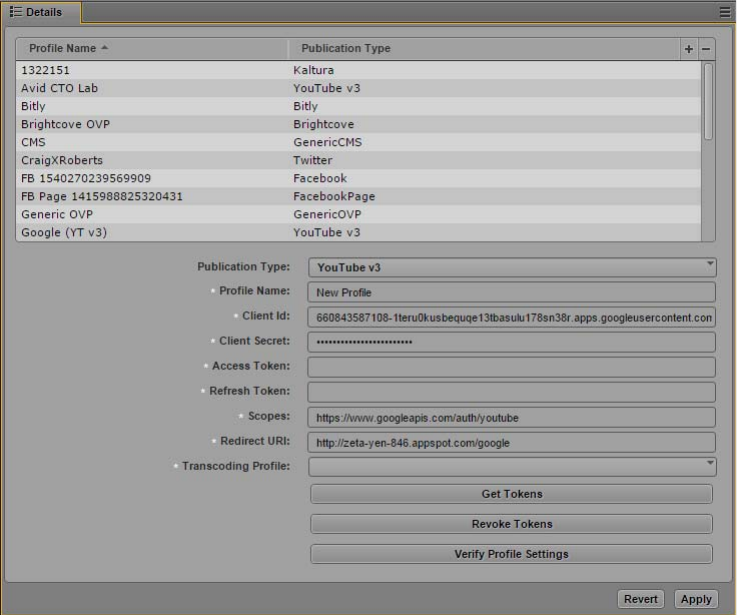
Task: Sort by Profile Name column header
Action: click(151, 48)
